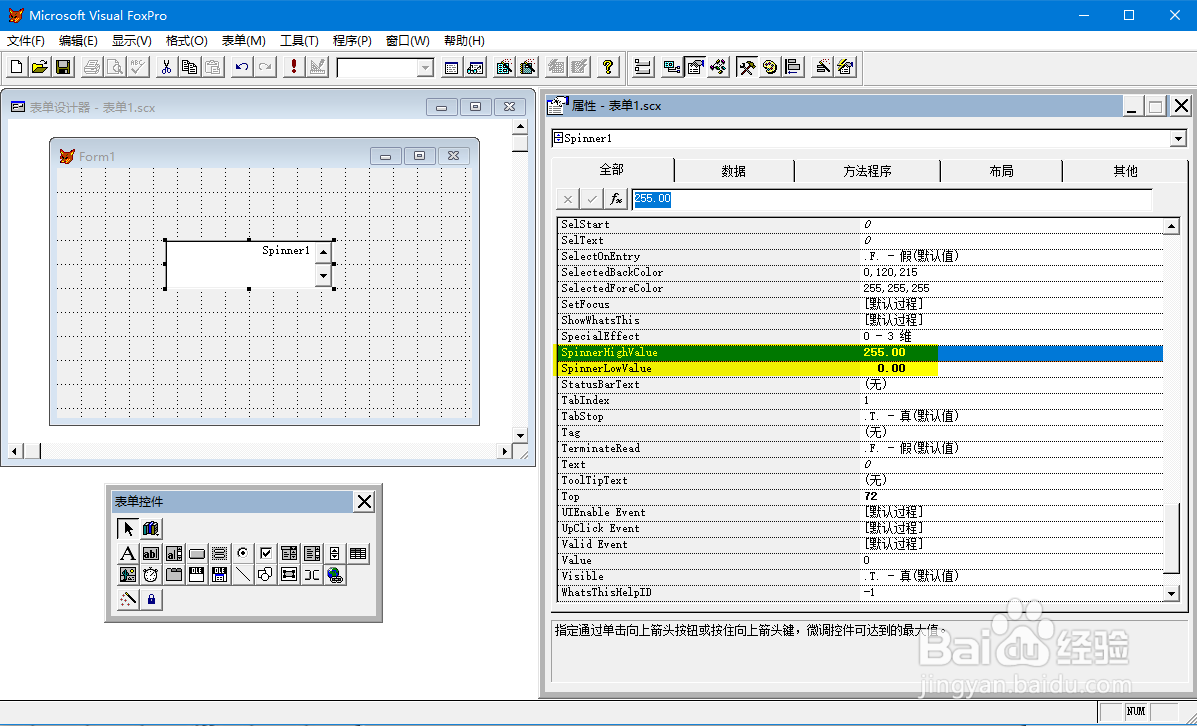
Task: Click the Set Tab Order toolbar icon
Action: tap(643, 67)
